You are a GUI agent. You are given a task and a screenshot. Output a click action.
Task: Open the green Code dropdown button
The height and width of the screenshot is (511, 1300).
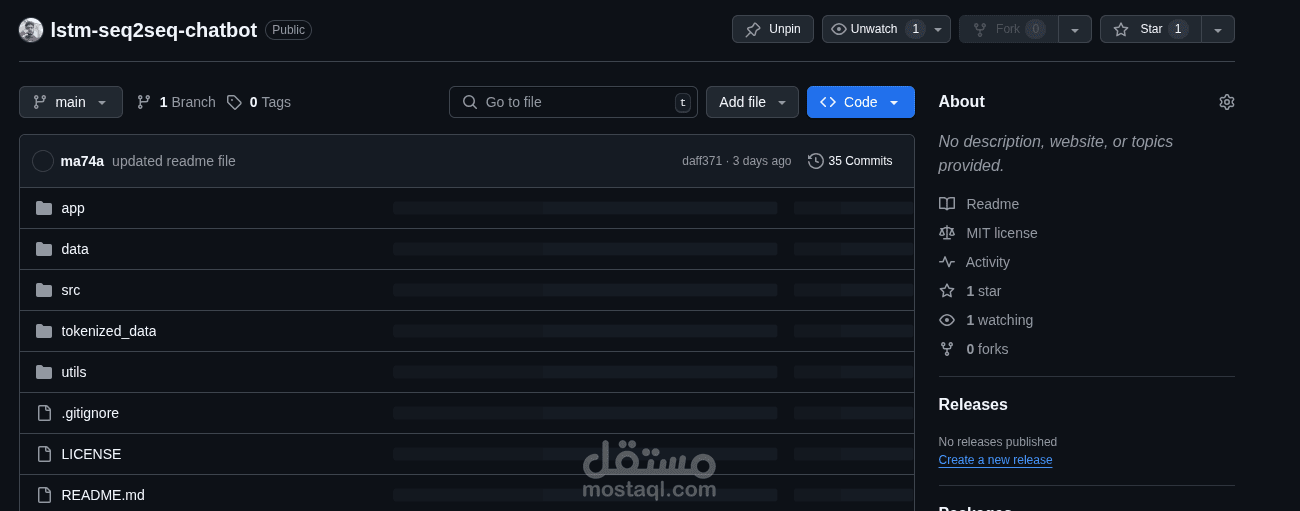(x=860, y=102)
